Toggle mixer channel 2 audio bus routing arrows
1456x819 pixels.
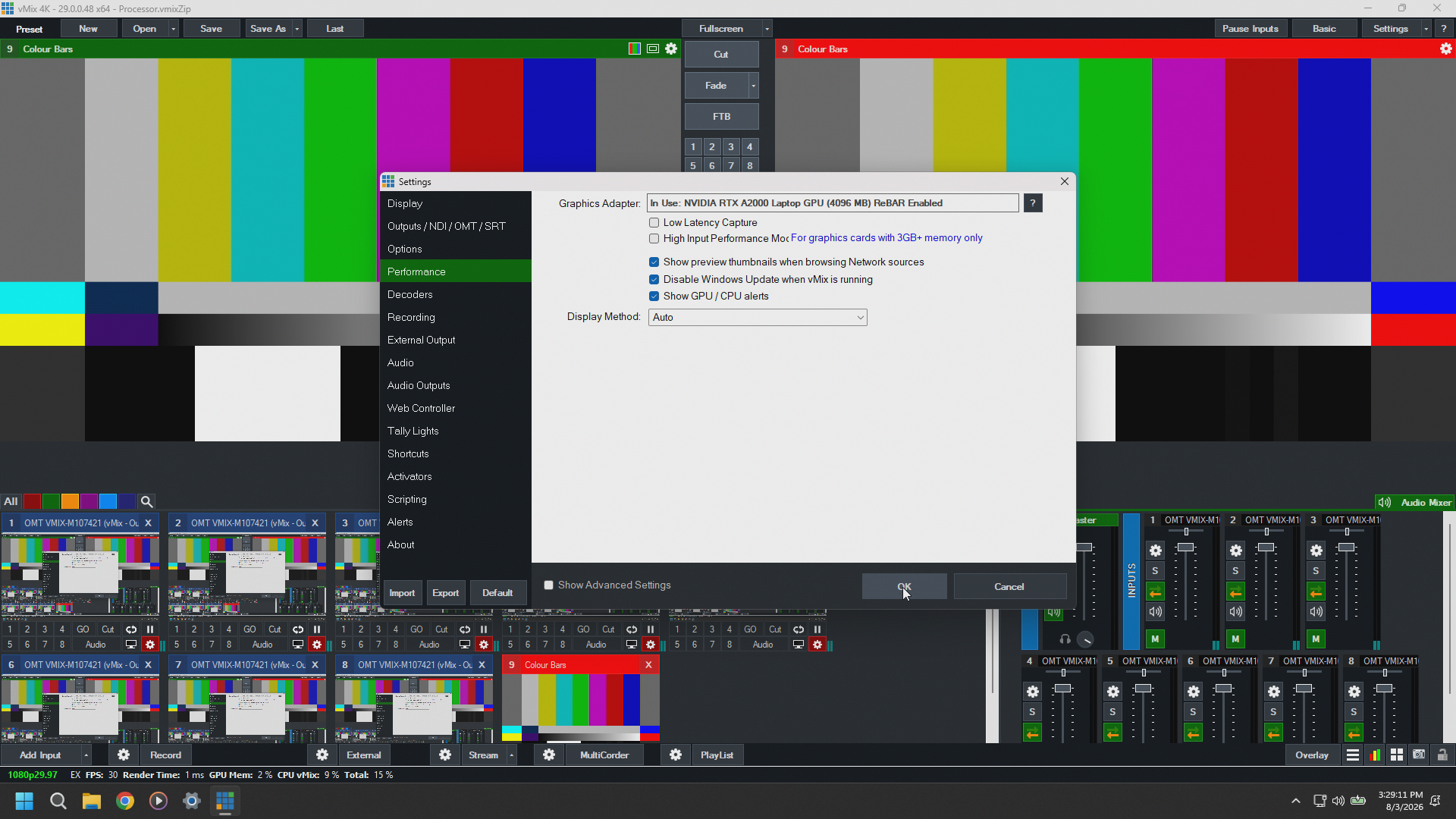1236,591
